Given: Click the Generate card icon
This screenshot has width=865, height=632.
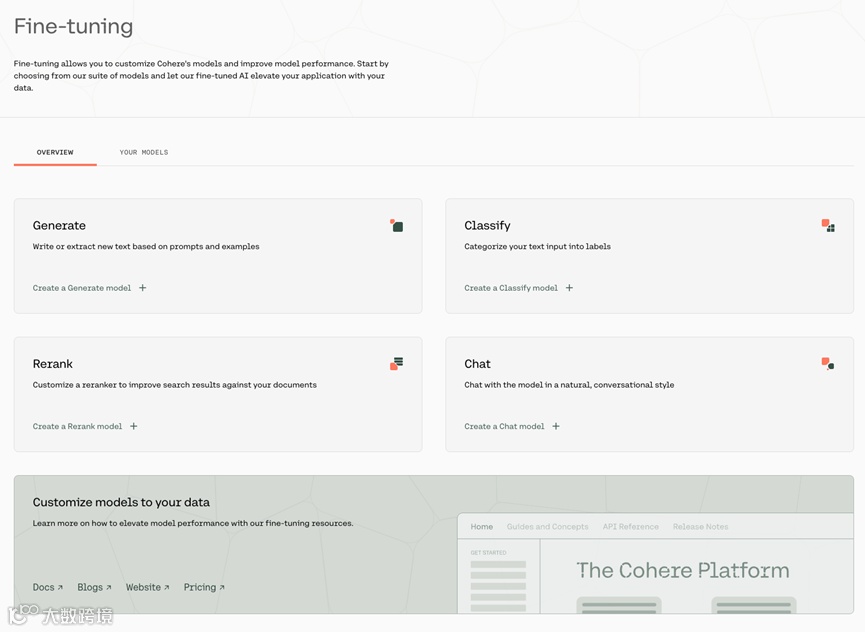Looking at the screenshot, I should click(x=396, y=226).
